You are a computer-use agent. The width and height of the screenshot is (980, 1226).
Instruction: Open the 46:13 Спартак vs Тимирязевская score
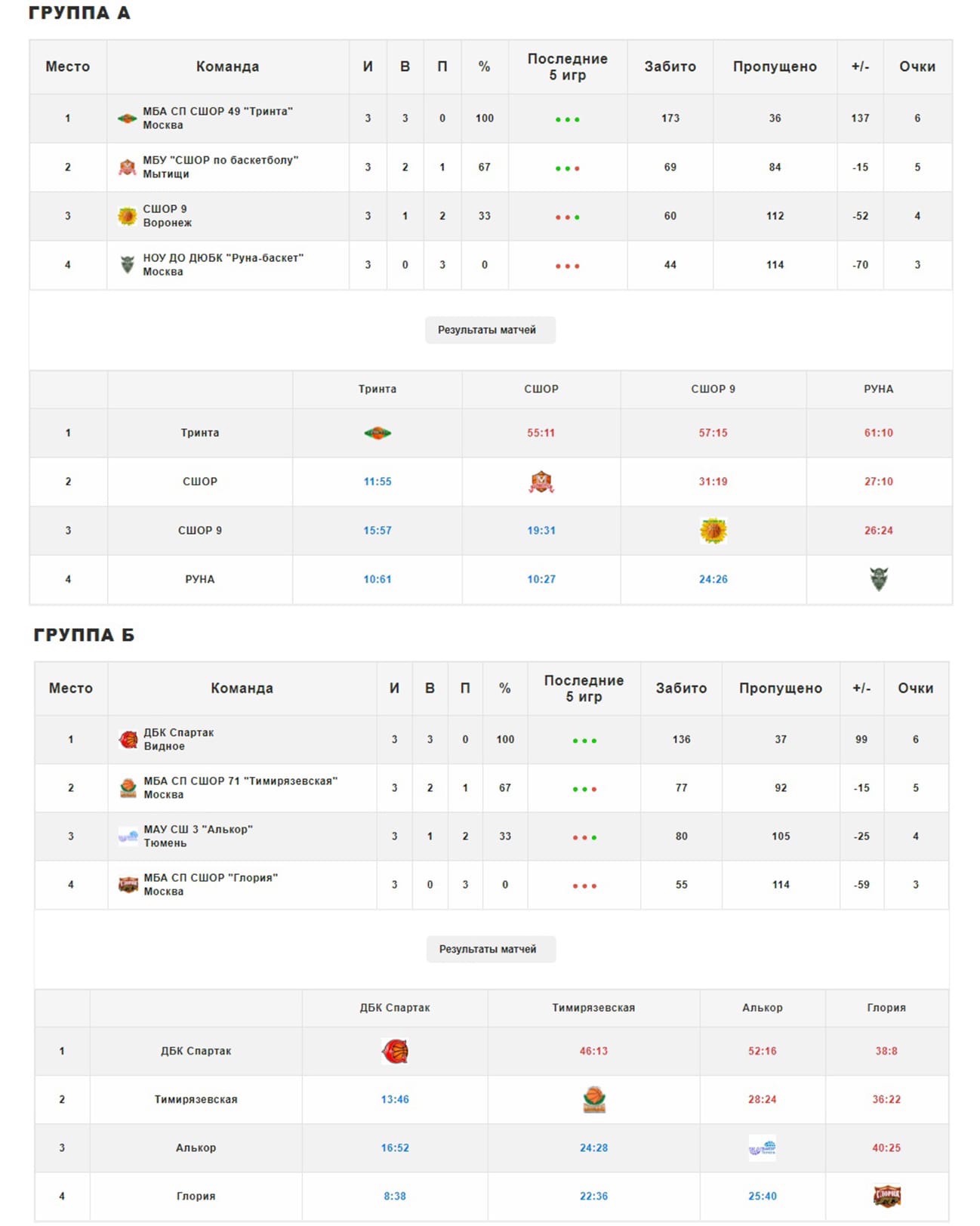[x=593, y=1051]
